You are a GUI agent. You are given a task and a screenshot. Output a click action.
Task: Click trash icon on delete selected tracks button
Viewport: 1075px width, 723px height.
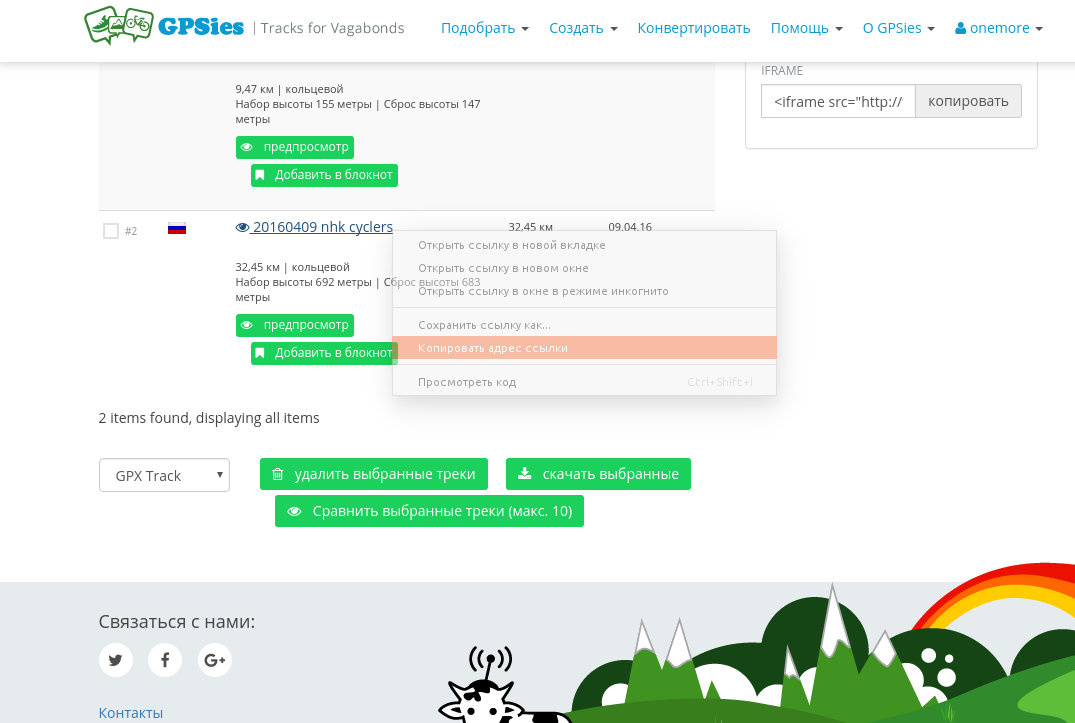click(278, 474)
